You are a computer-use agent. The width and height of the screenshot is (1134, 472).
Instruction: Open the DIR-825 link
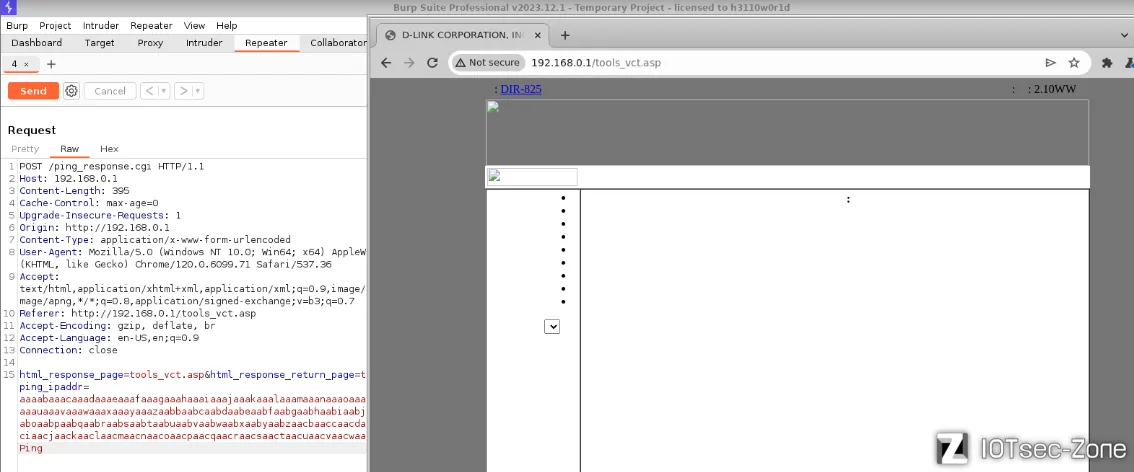point(521,90)
